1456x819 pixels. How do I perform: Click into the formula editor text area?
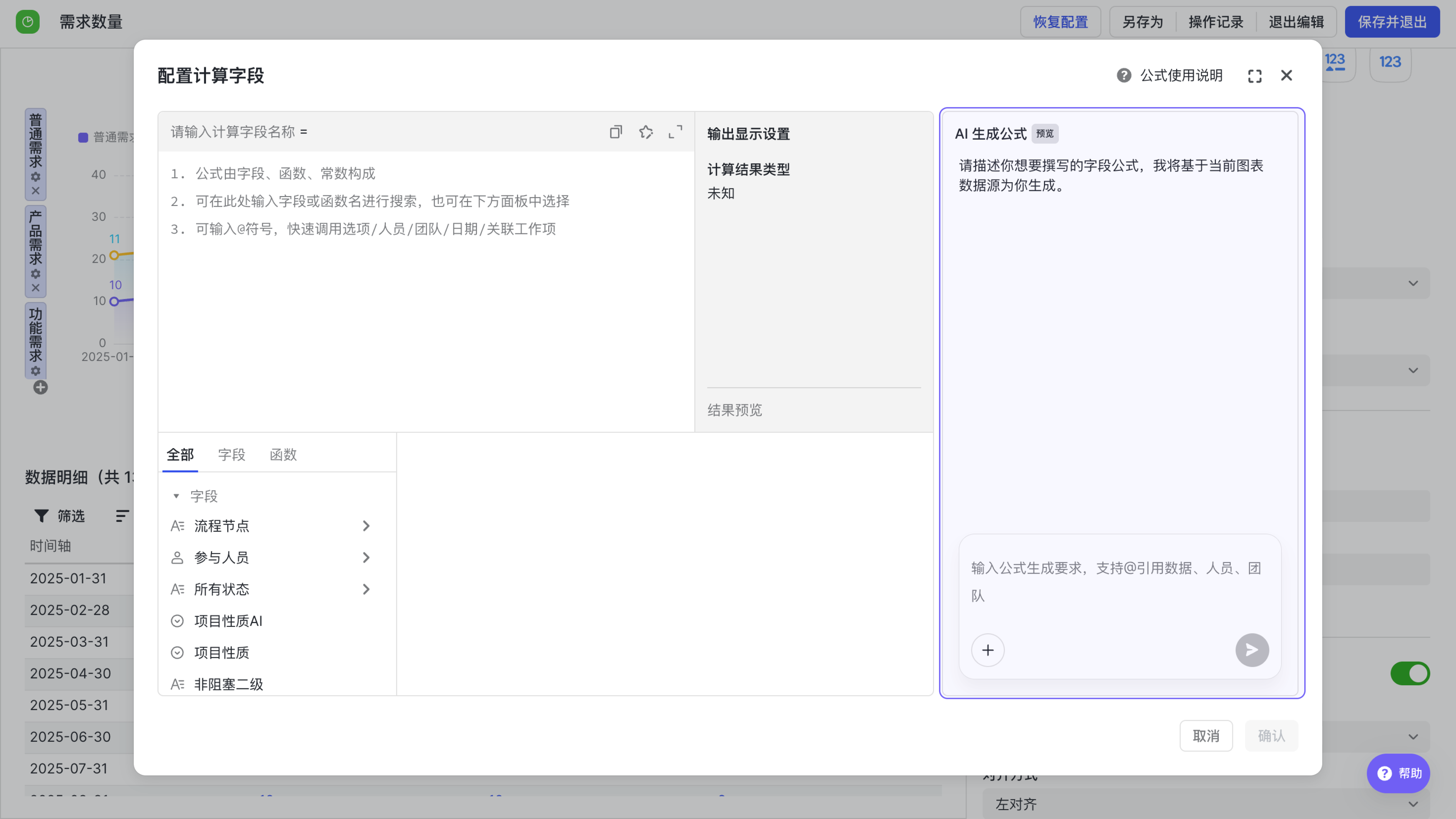426,291
